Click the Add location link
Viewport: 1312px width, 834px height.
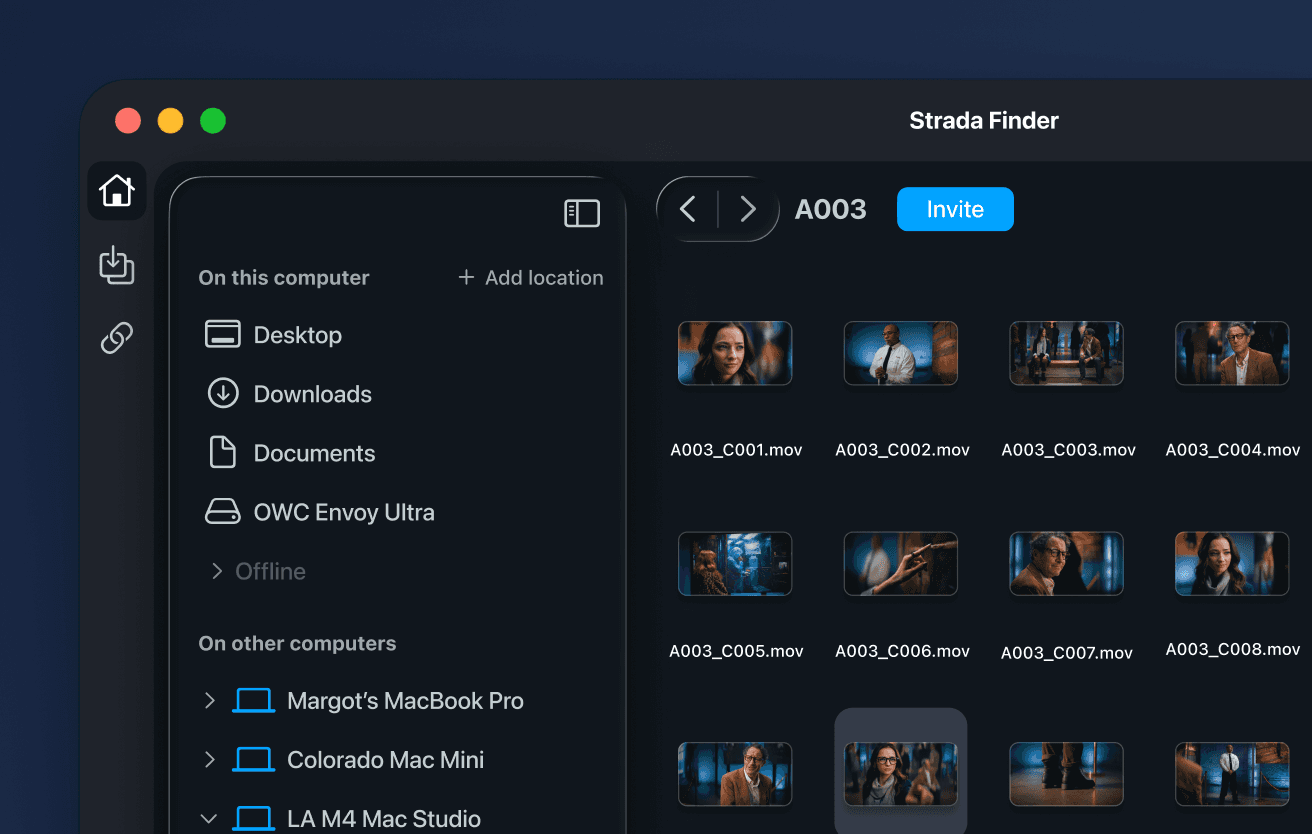click(x=544, y=278)
